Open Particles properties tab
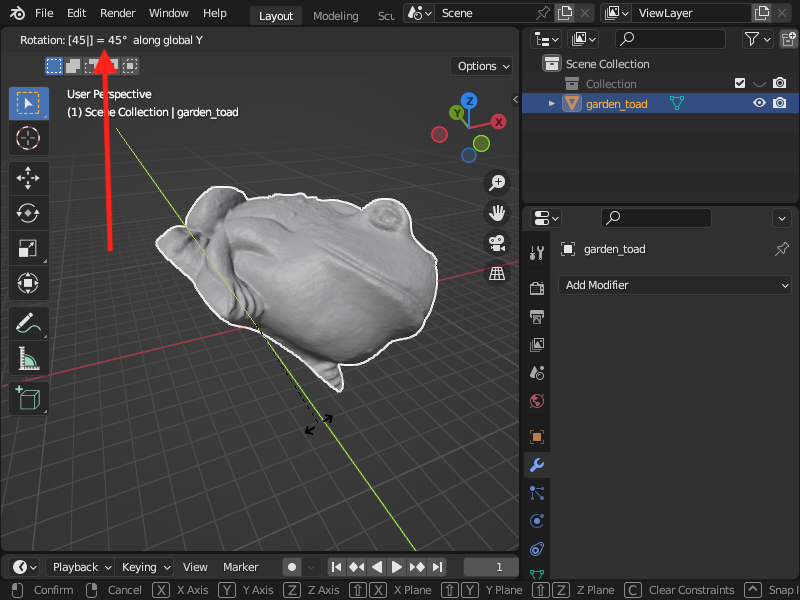Viewport: 800px width, 600px height. pos(537,493)
